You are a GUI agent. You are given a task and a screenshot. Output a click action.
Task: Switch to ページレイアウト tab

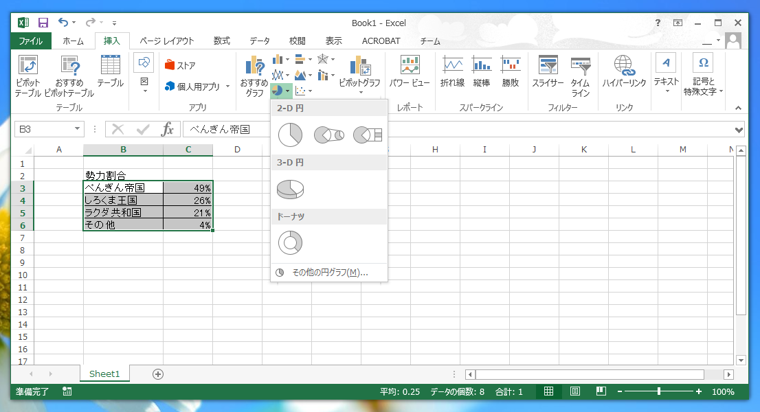(x=167, y=41)
